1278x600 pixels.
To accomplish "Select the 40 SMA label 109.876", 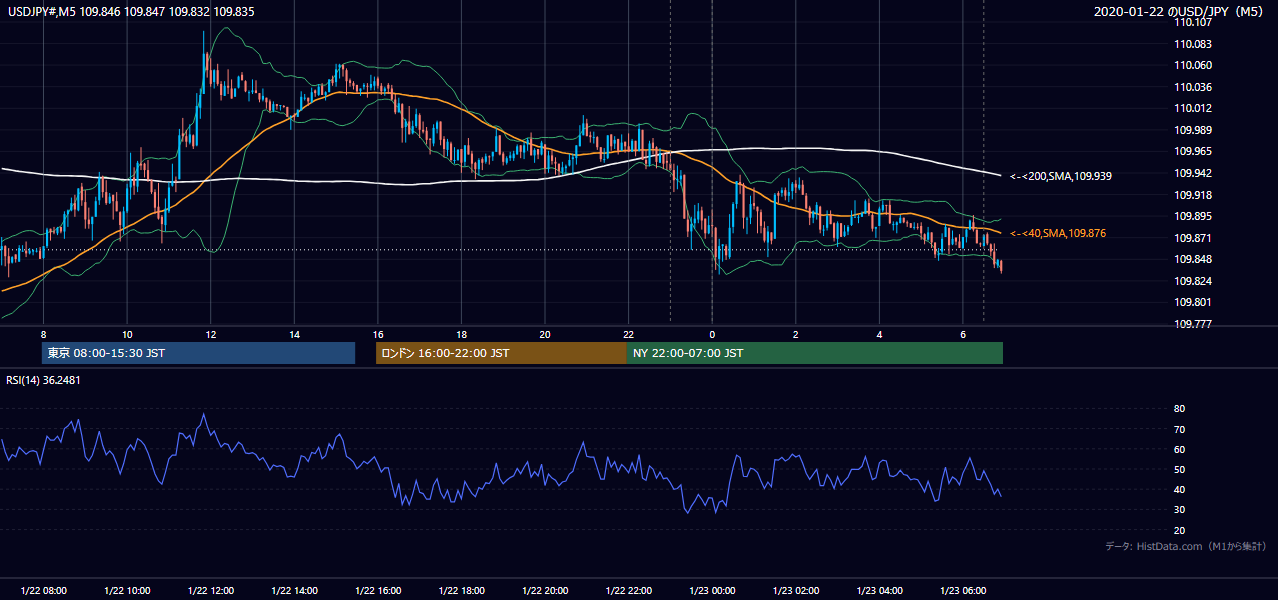I will (x=1059, y=233).
